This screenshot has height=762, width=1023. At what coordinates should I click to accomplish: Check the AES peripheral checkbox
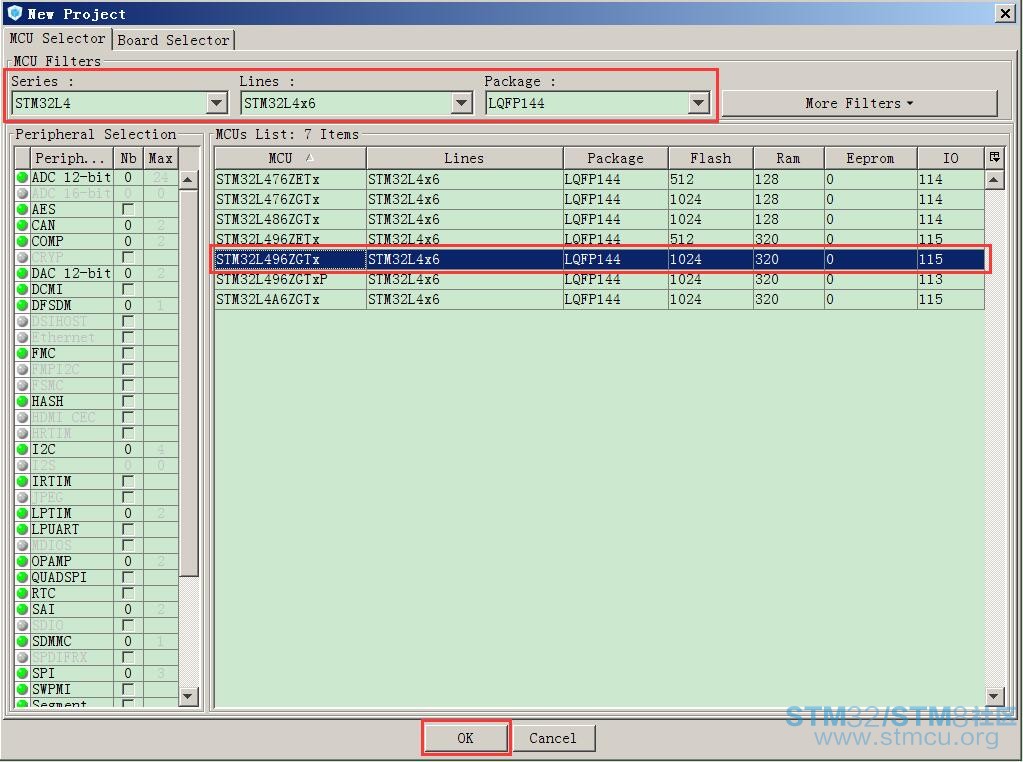tap(128, 209)
